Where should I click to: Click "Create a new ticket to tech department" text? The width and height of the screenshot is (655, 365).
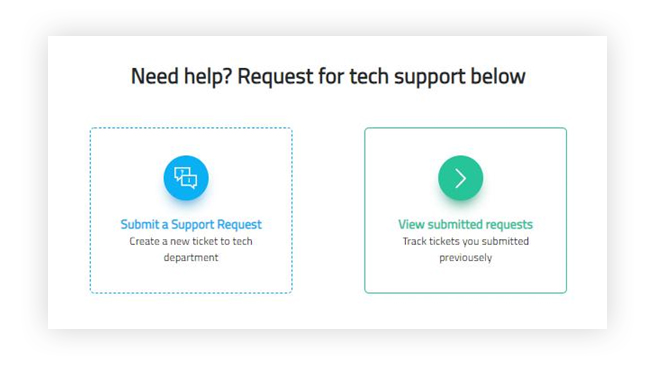pyautogui.click(x=191, y=249)
